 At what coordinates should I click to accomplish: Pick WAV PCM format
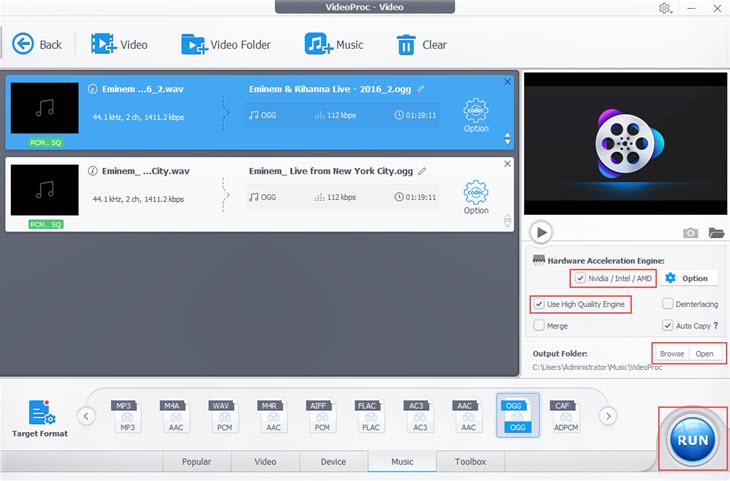click(224, 416)
